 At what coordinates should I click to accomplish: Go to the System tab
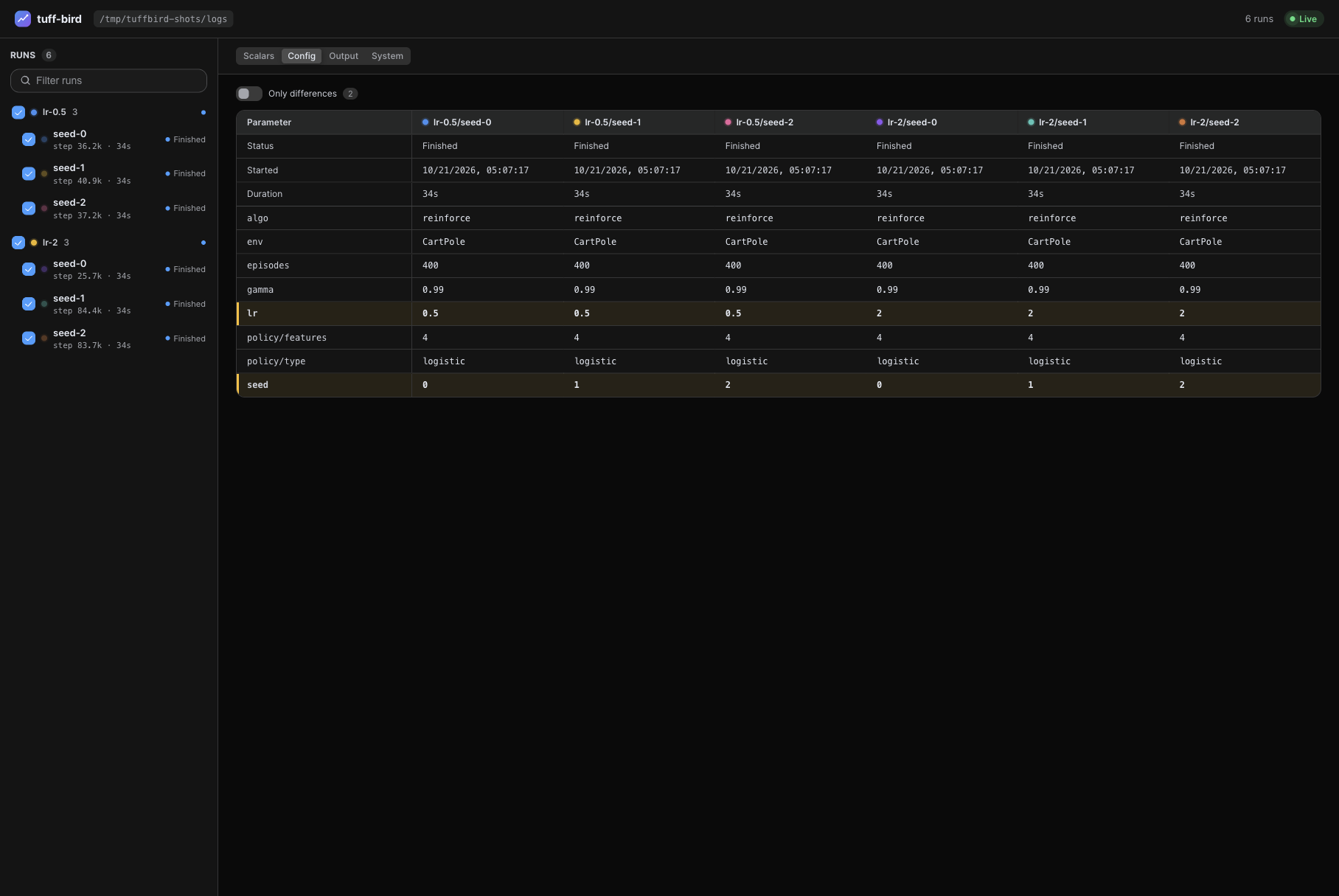(387, 56)
